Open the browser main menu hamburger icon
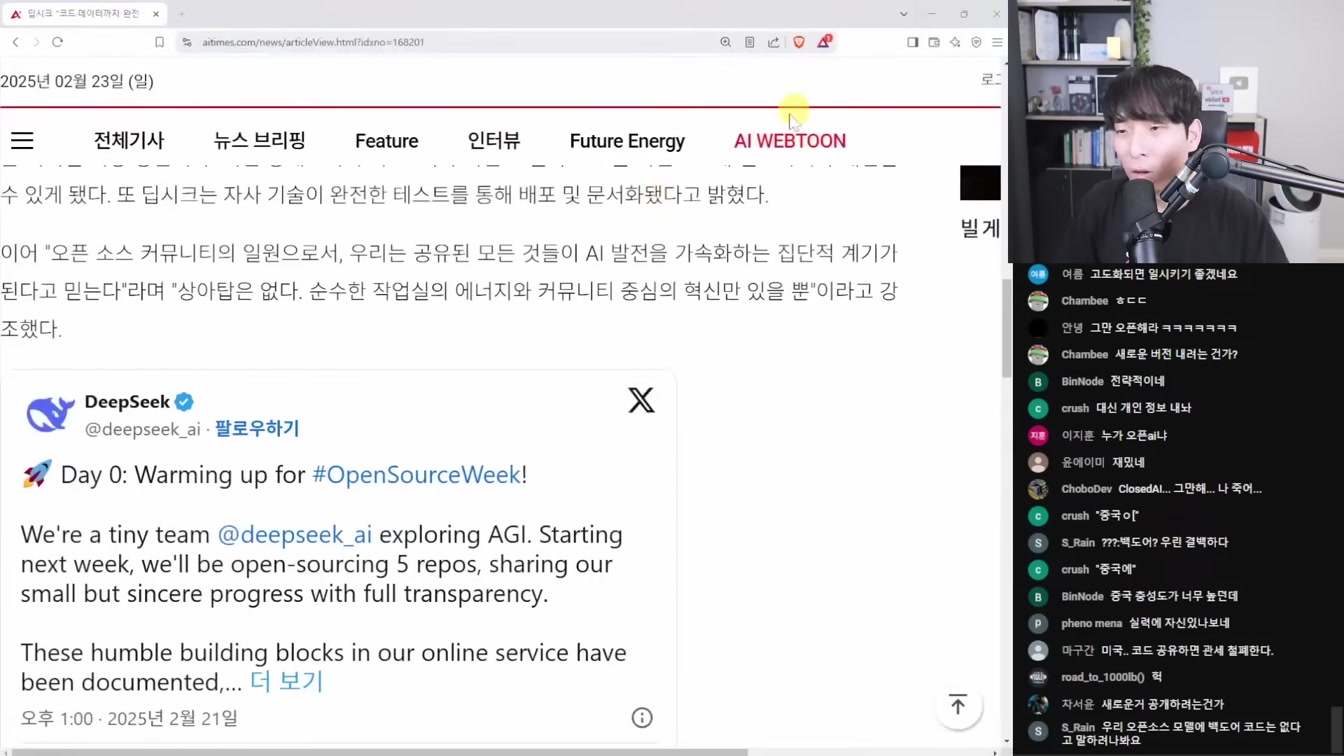 [x=997, y=42]
